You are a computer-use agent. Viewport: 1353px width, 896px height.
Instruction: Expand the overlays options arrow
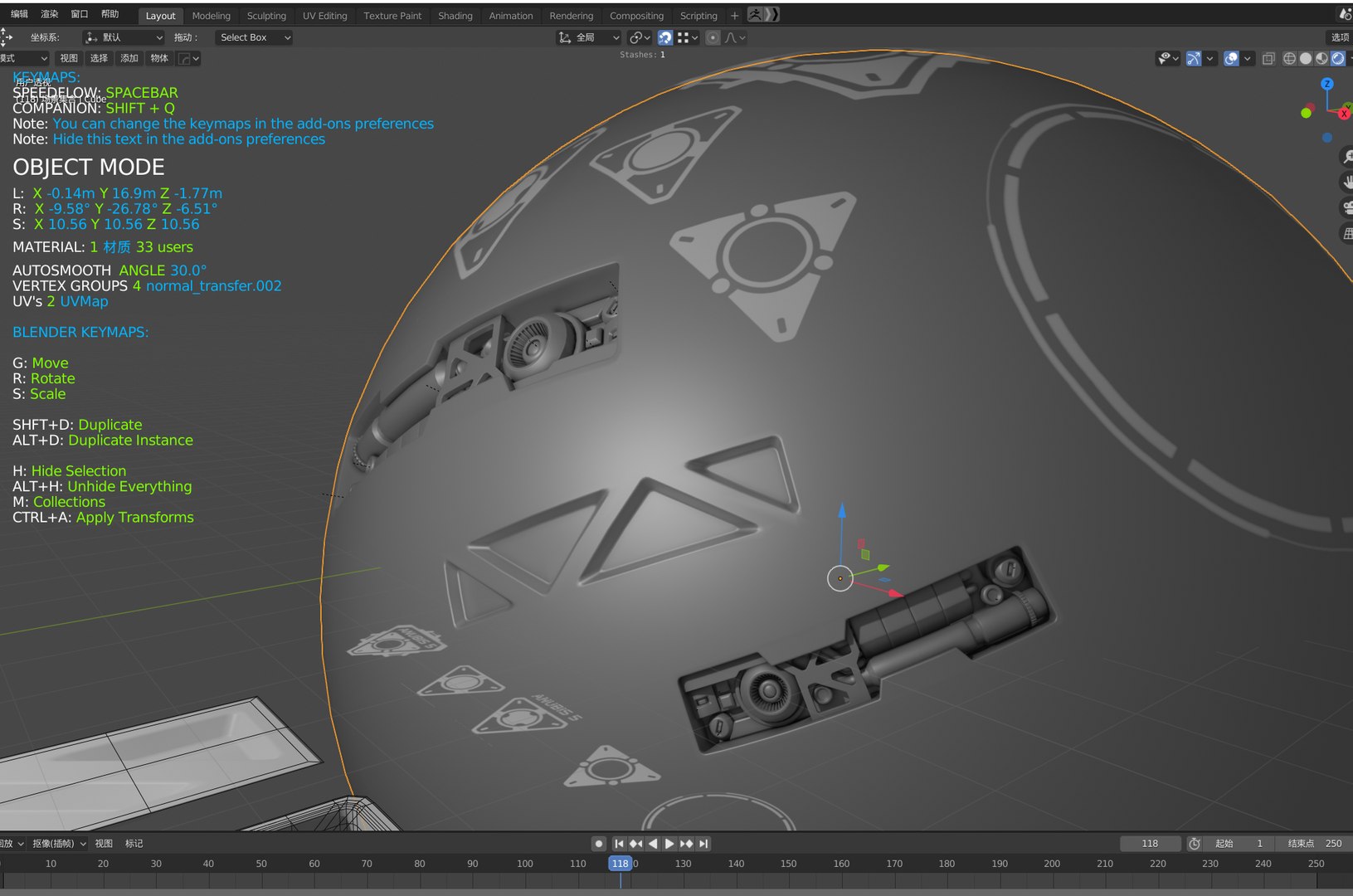(x=1247, y=58)
